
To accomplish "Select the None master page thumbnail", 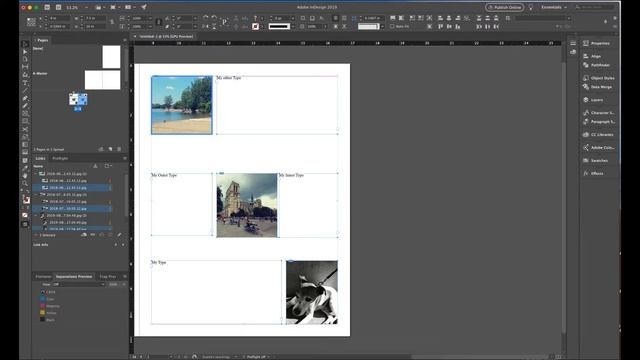I will pos(111,57).
